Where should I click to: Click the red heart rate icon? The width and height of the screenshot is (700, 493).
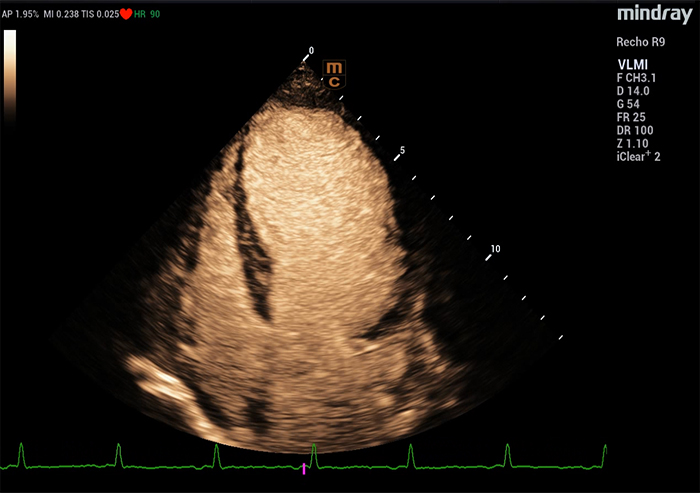tap(126, 12)
